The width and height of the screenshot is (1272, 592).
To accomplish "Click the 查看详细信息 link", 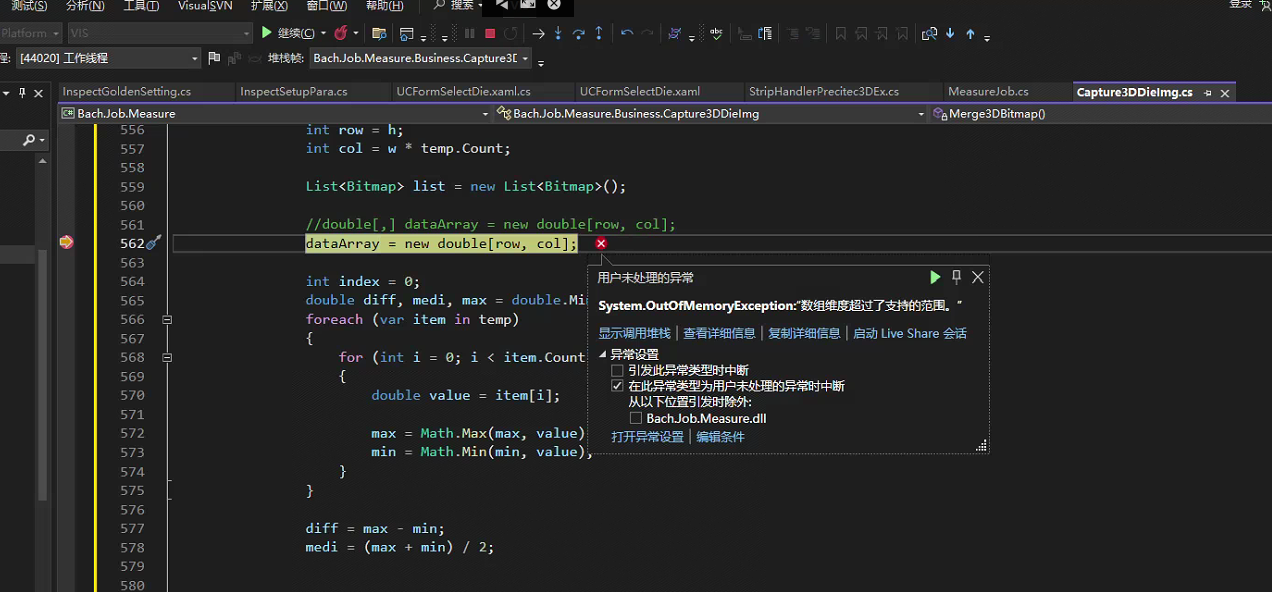I will tap(719, 333).
